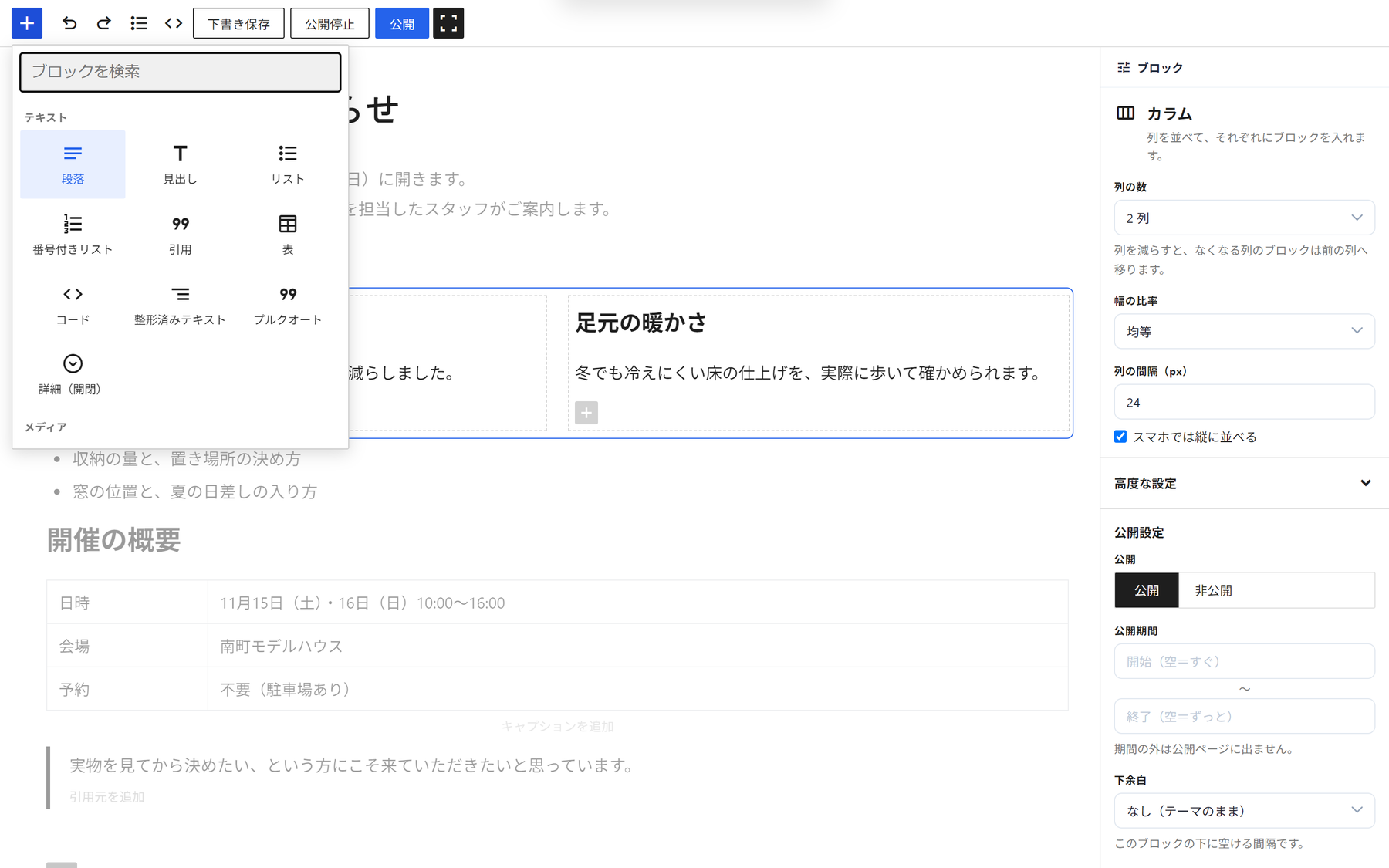Insert a リスト (bulleted list) block
The image size is (1389, 868).
pos(288,164)
